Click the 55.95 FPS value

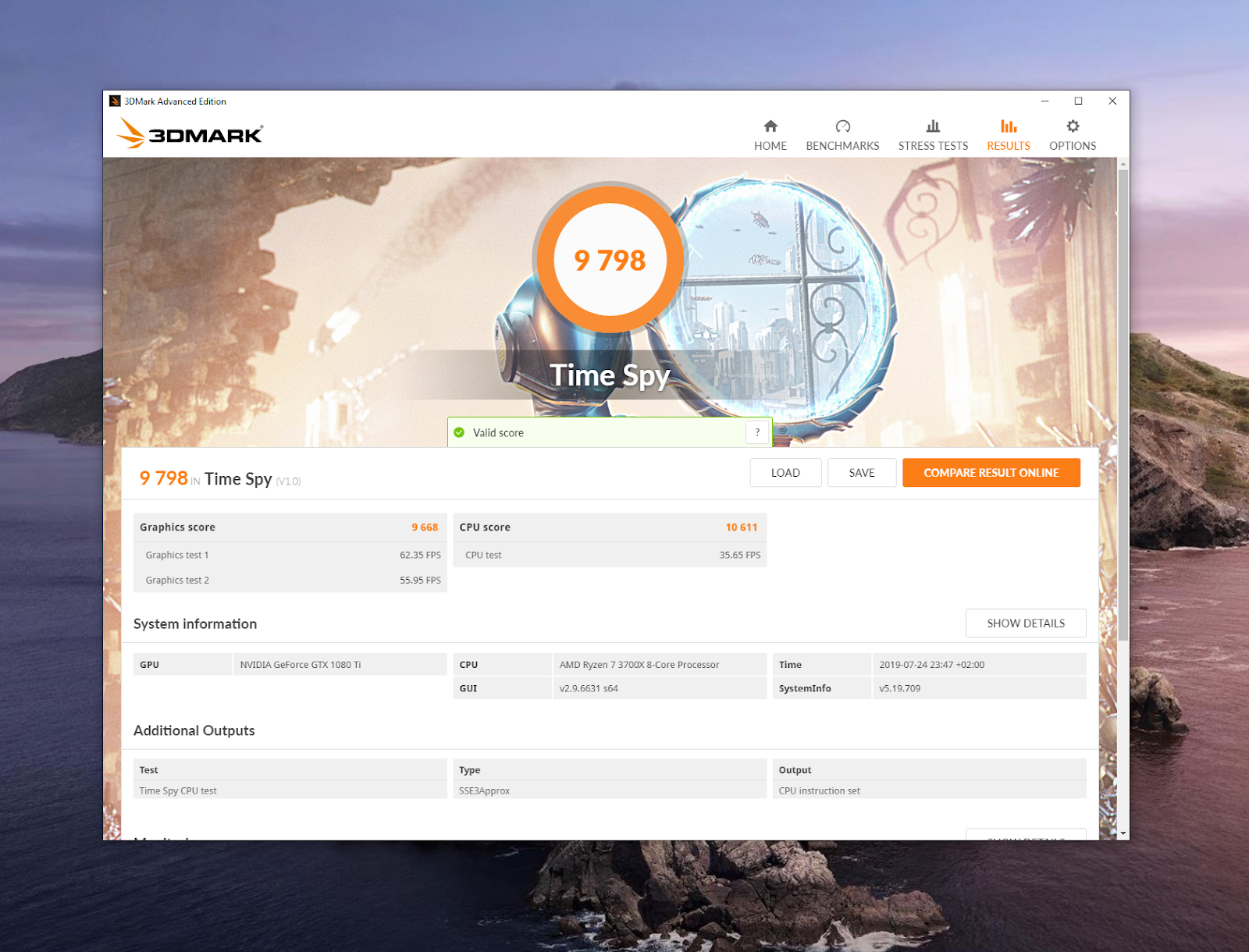[420, 581]
